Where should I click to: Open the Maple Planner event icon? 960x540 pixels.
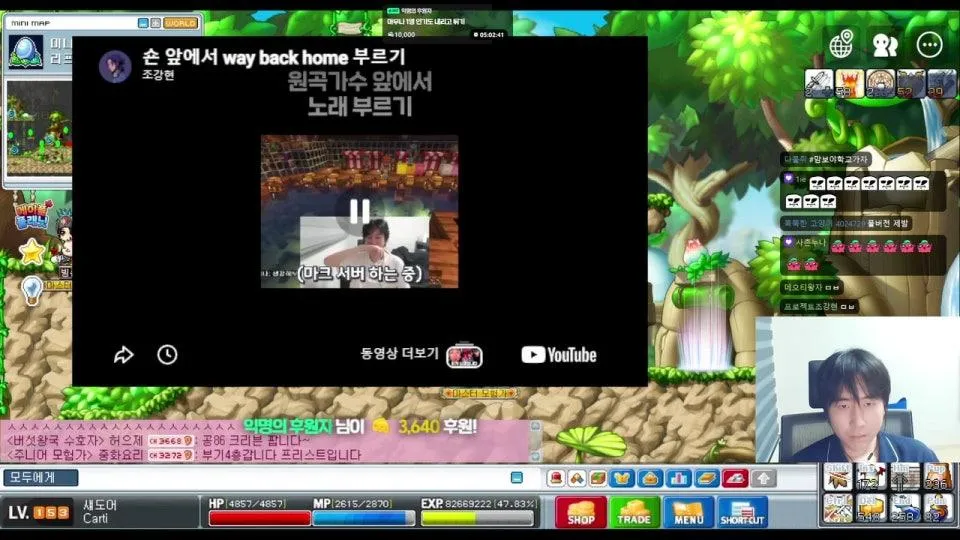34,214
